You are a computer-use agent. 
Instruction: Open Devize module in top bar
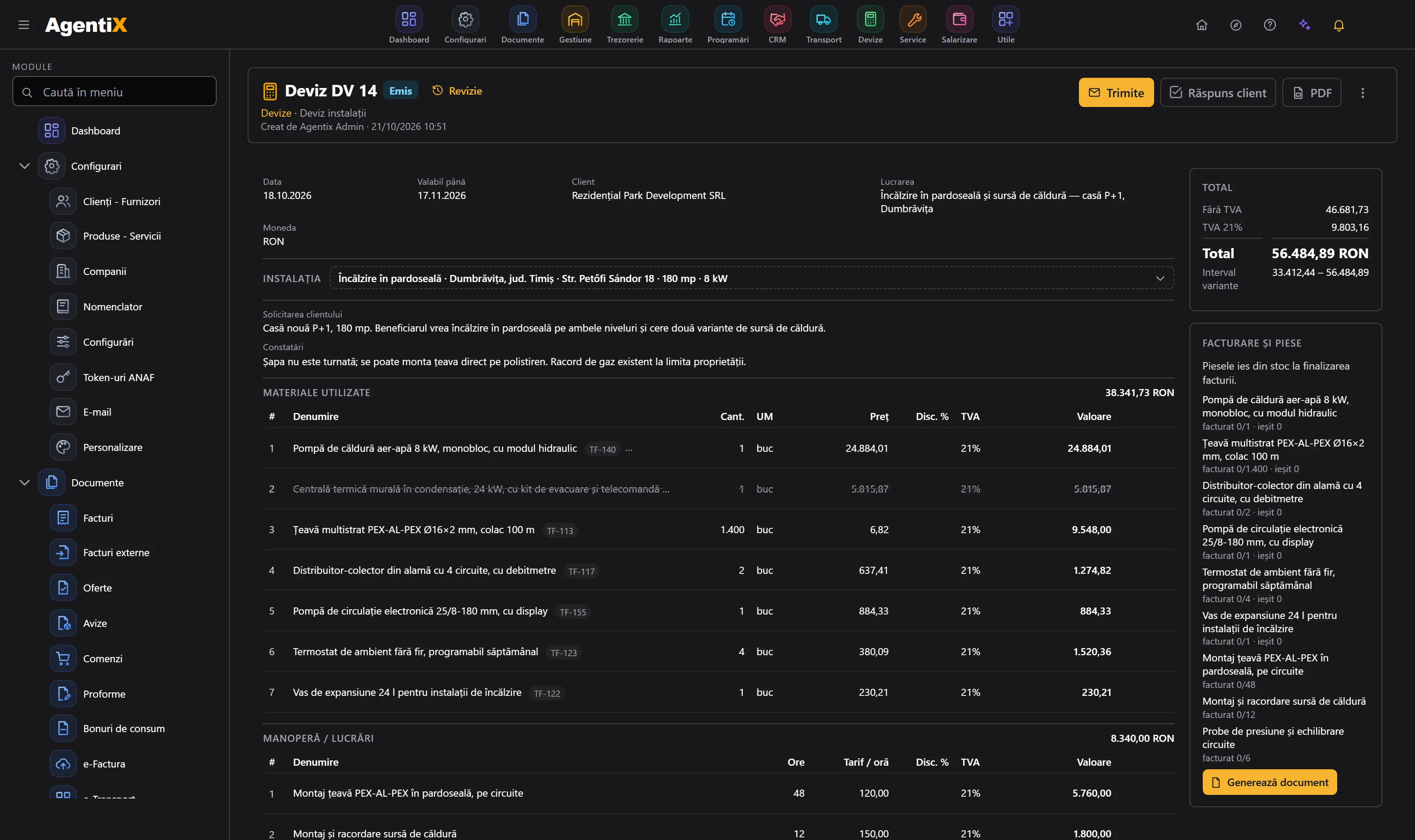(x=870, y=25)
